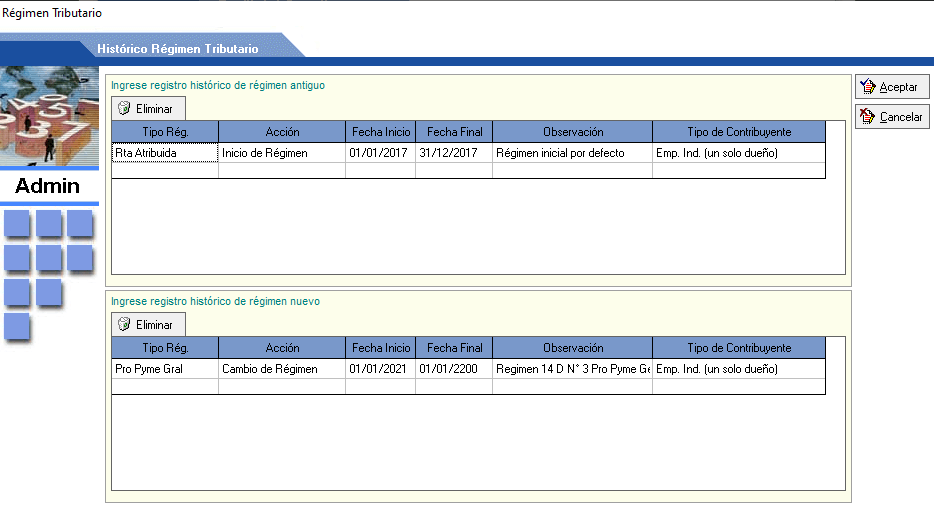Click Acción header in régimen nuevo table
Viewport: 934px width, 511px height.
pyautogui.click(x=282, y=348)
